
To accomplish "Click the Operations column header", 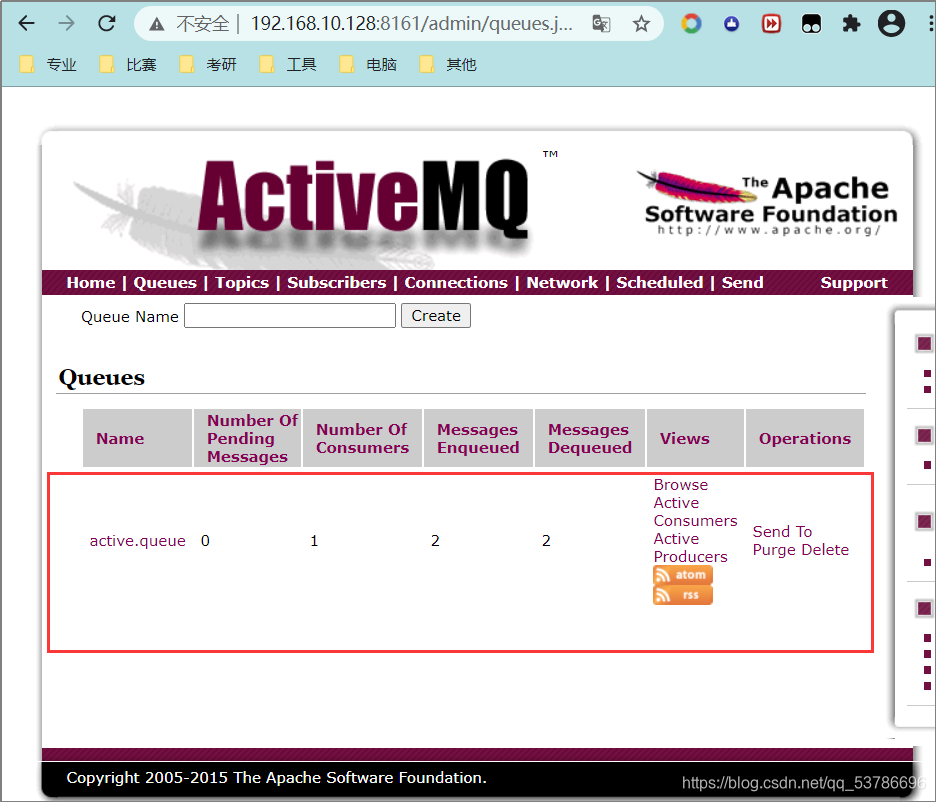I will [805, 438].
